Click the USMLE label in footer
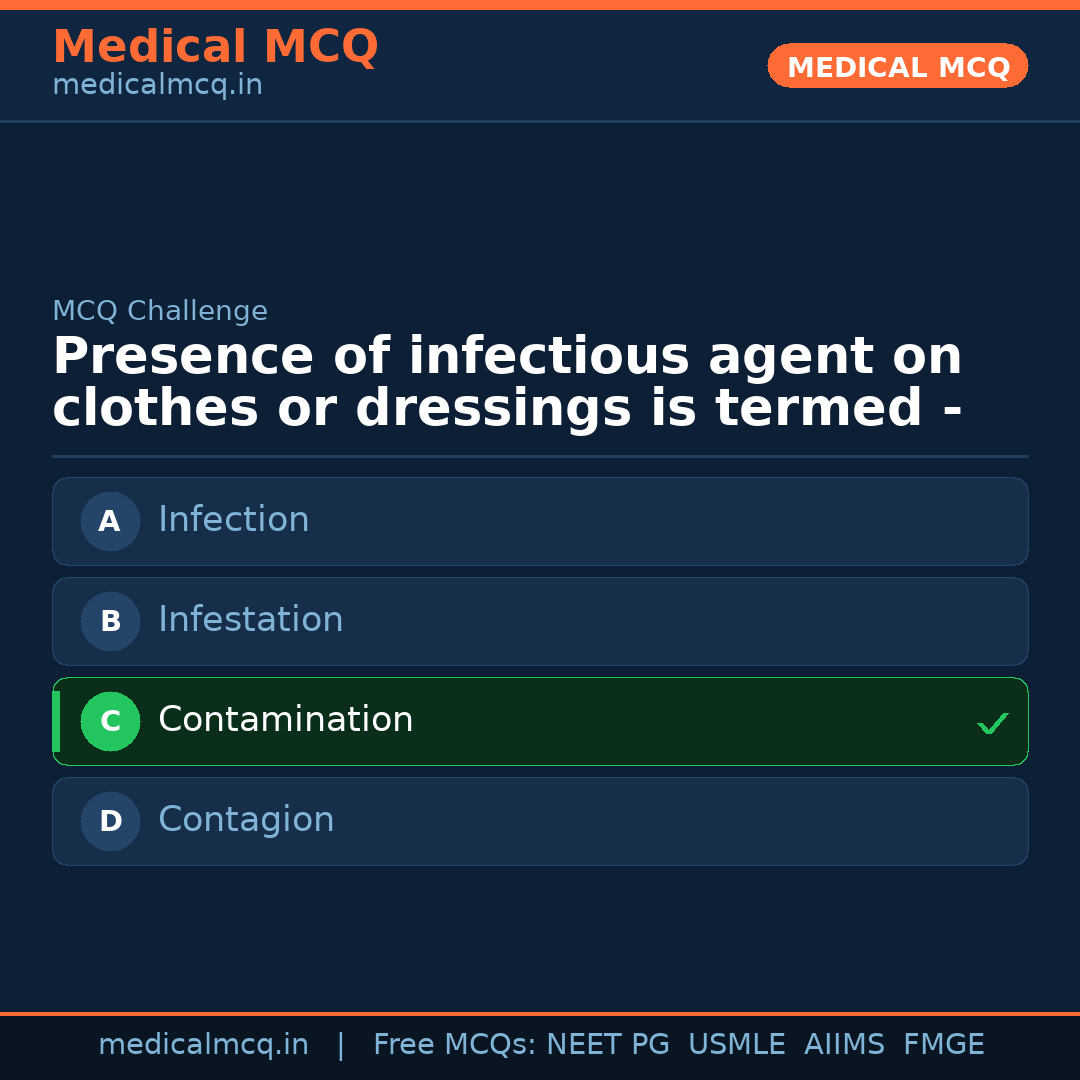This screenshot has width=1080, height=1080. (736, 1045)
